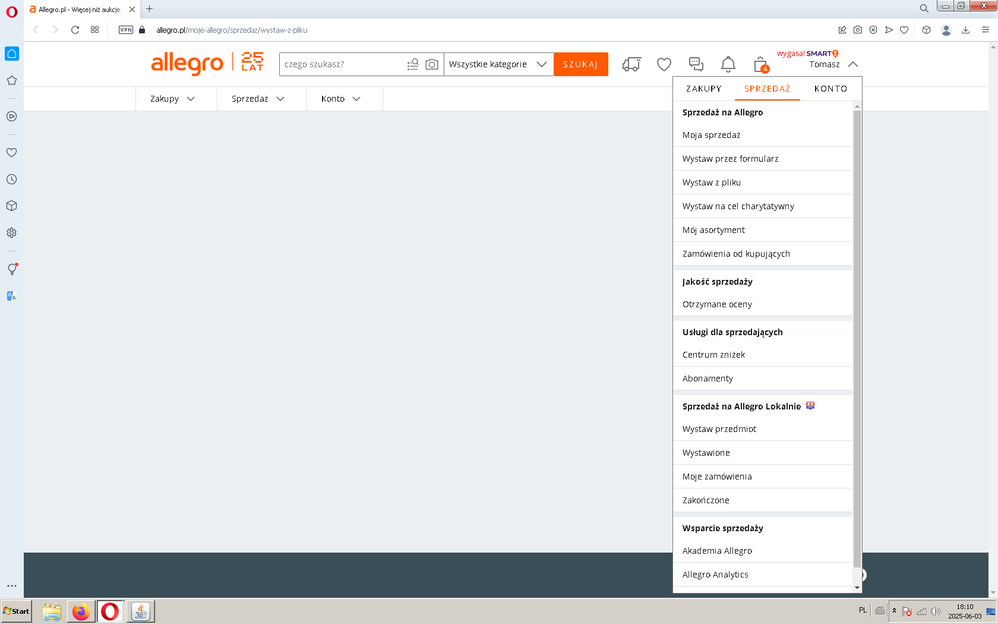Open the downloads arrow icon
The height and width of the screenshot is (624, 998).
click(966, 30)
